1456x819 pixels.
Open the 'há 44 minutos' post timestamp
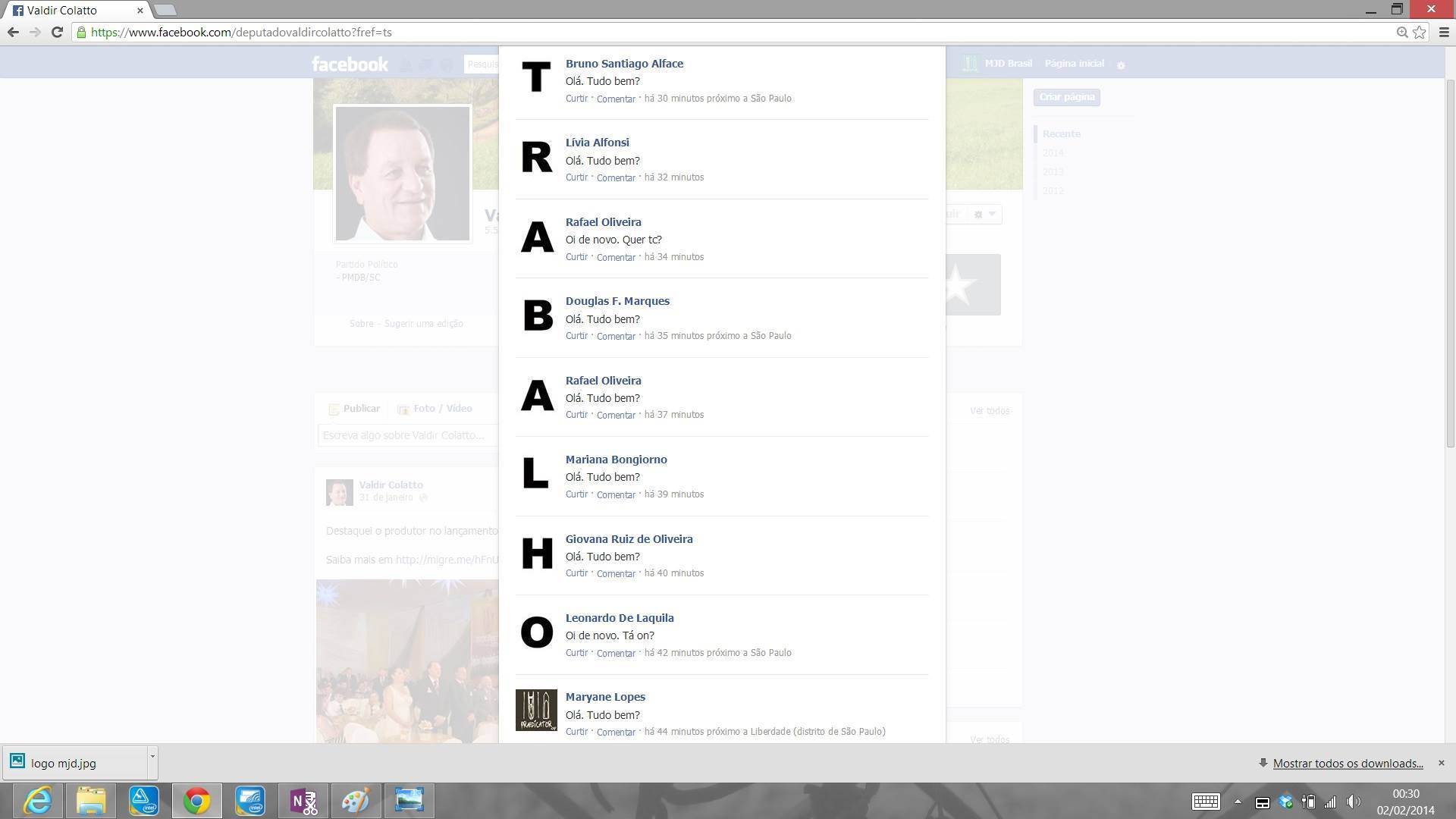(764, 732)
